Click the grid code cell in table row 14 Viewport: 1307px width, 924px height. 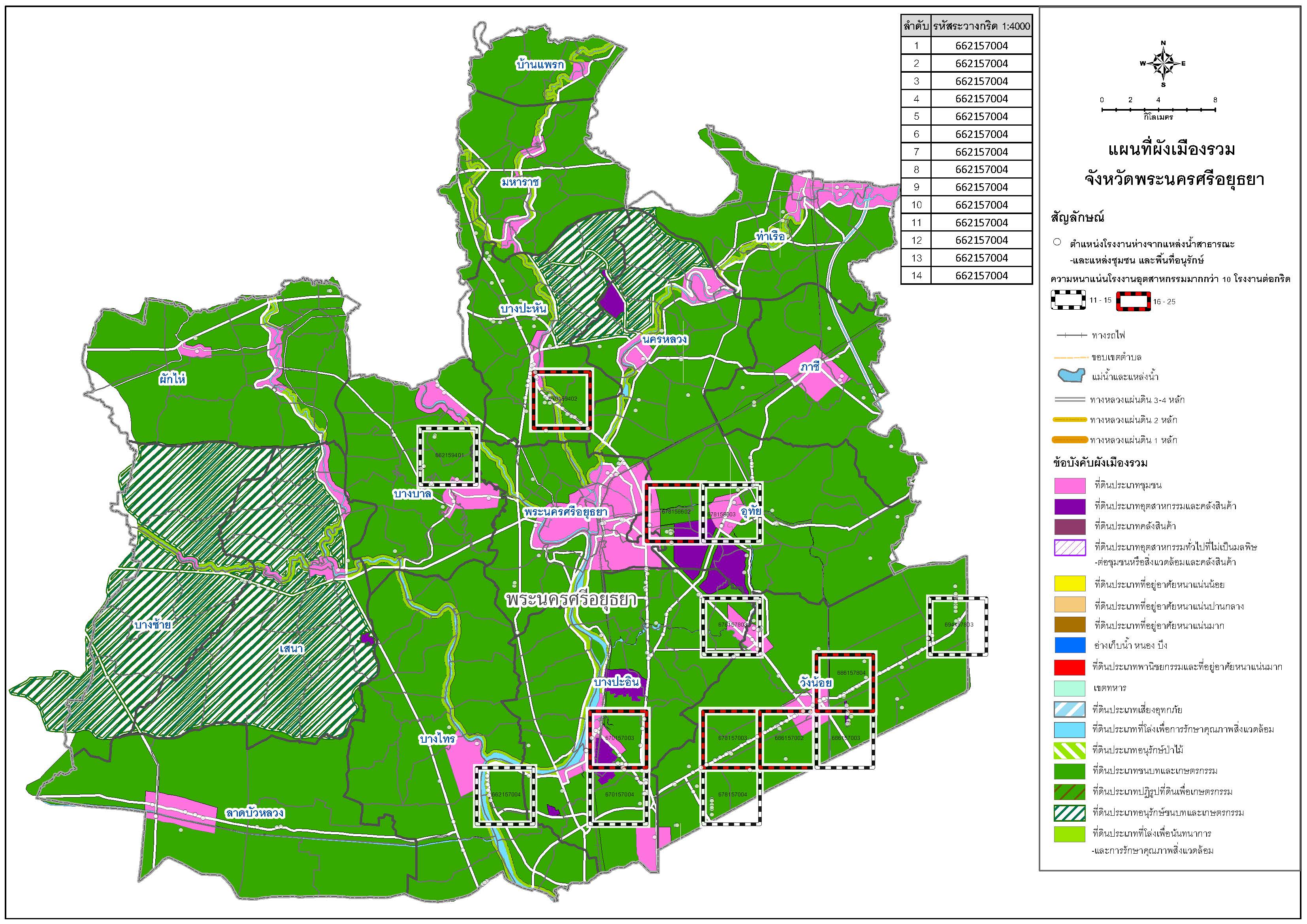pos(981,276)
